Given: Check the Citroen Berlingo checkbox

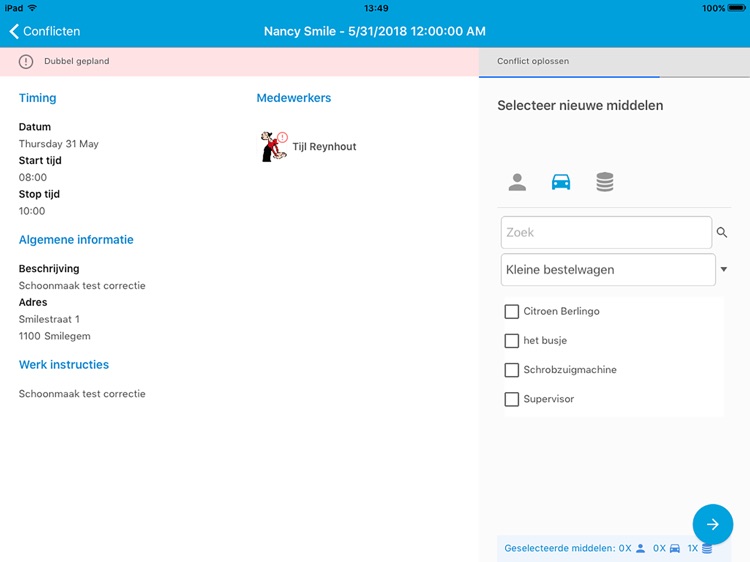Looking at the screenshot, I should tap(511, 311).
